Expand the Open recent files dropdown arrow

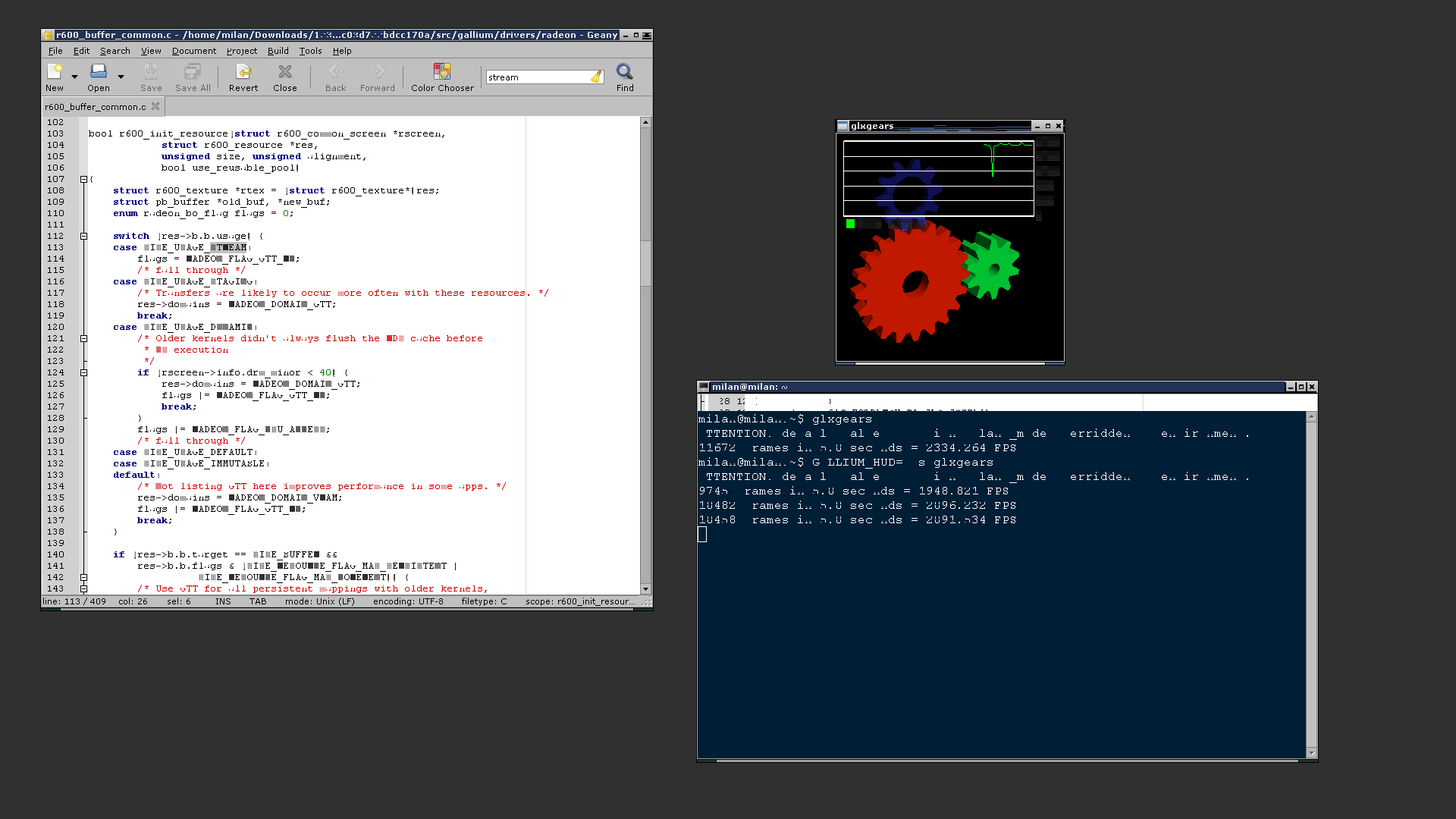click(121, 77)
